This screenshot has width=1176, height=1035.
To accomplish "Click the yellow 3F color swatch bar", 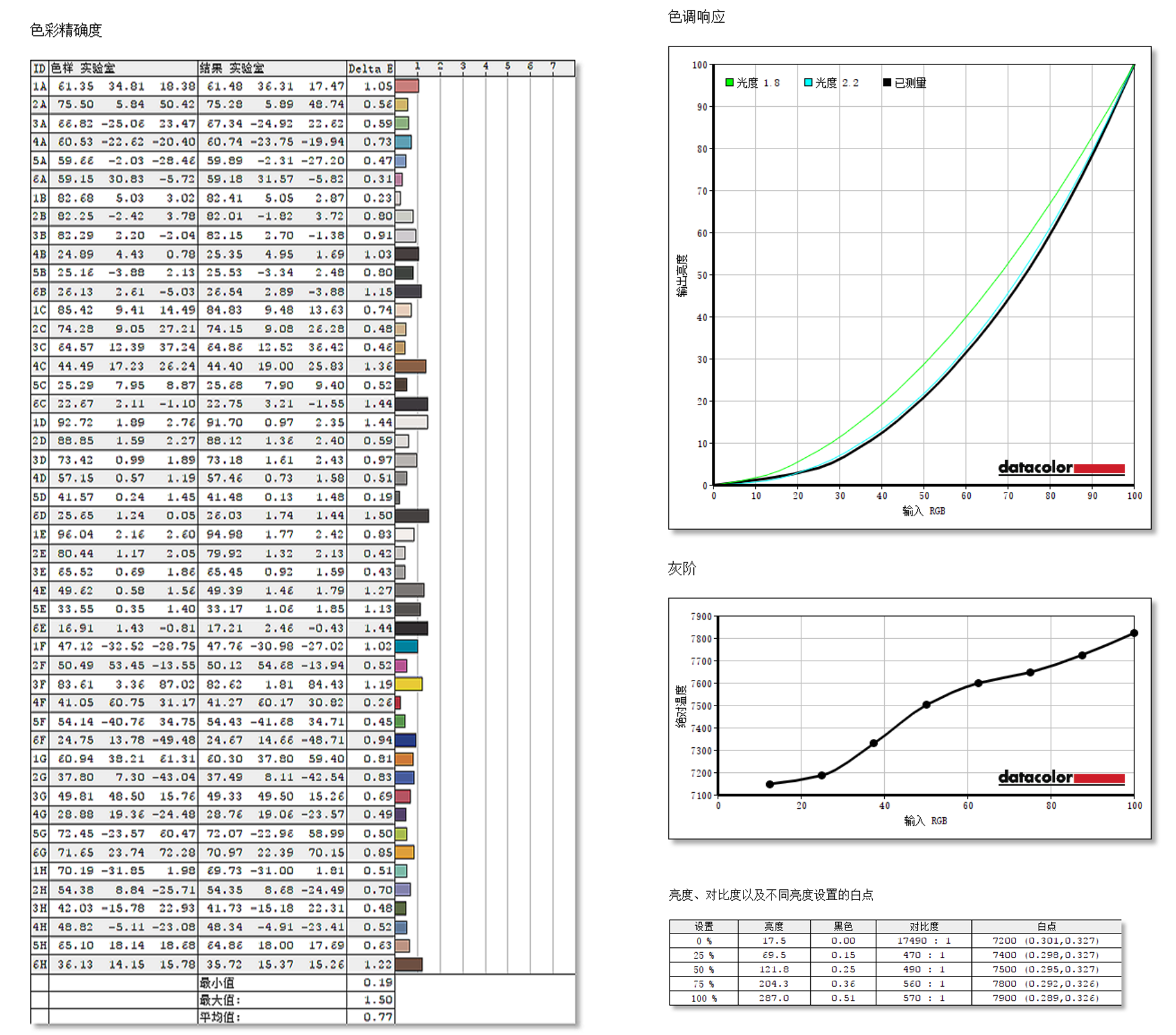I will tap(408, 684).
